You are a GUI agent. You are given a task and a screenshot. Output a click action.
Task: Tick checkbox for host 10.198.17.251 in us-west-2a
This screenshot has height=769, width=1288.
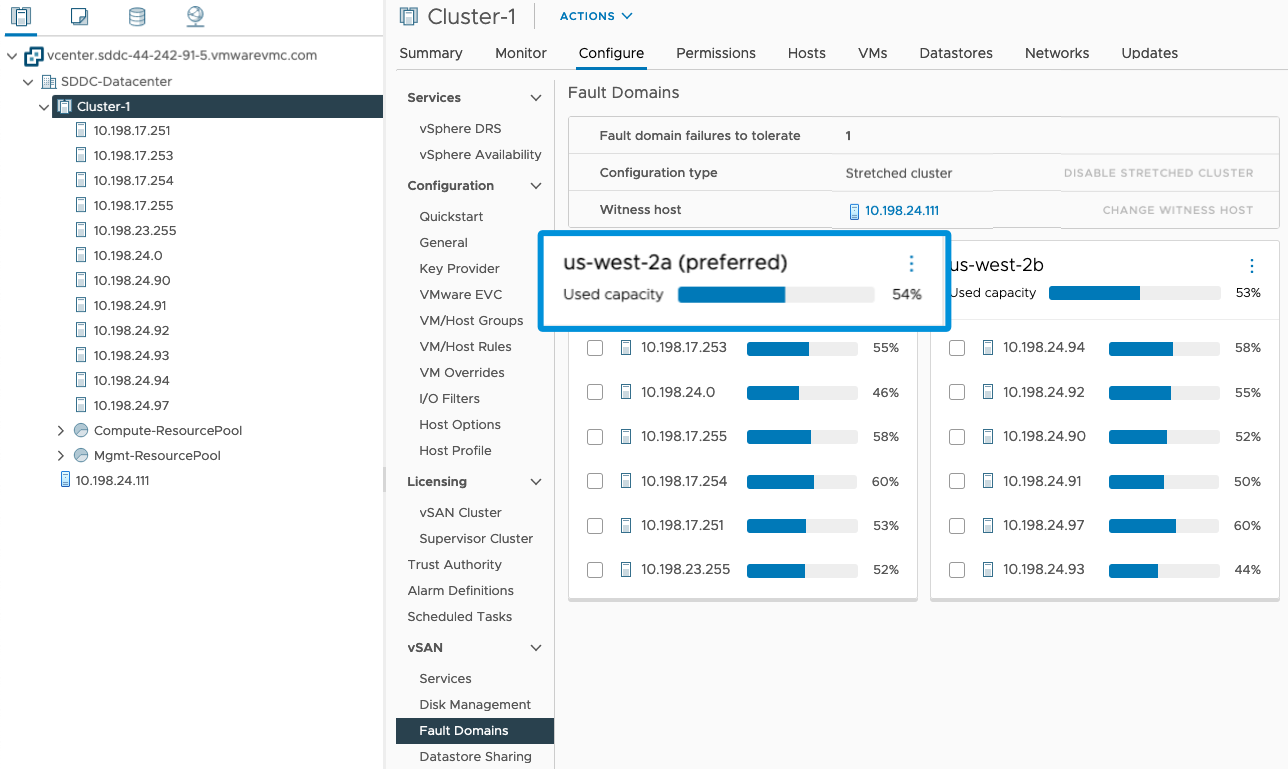click(595, 526)
